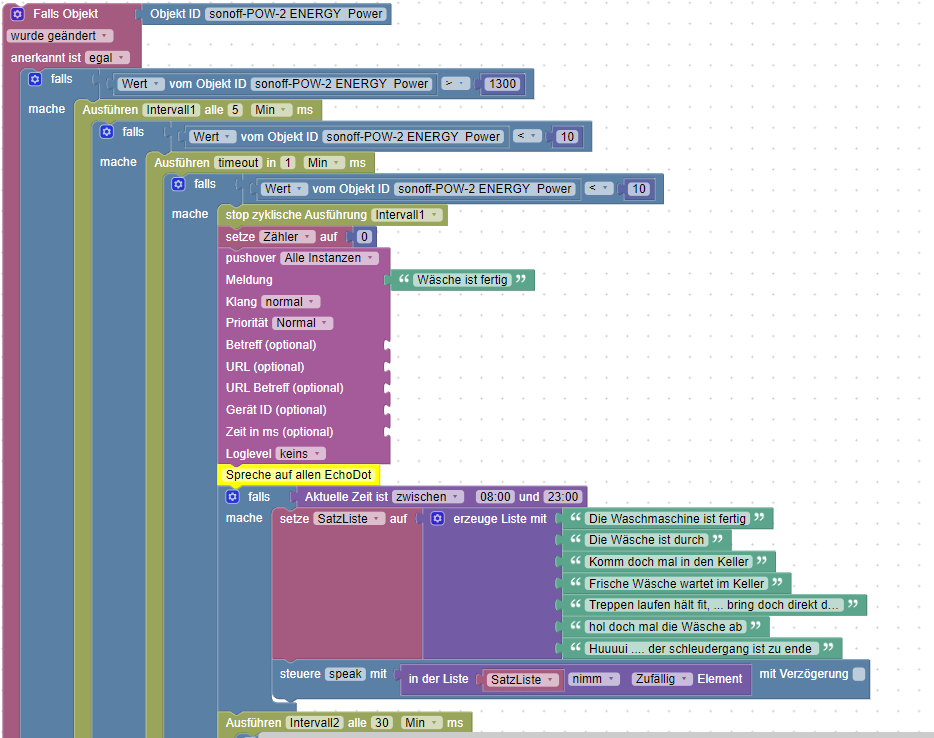Open Wert dropdown in 1300 comparison row
The image size is (934, 738).
141,84
